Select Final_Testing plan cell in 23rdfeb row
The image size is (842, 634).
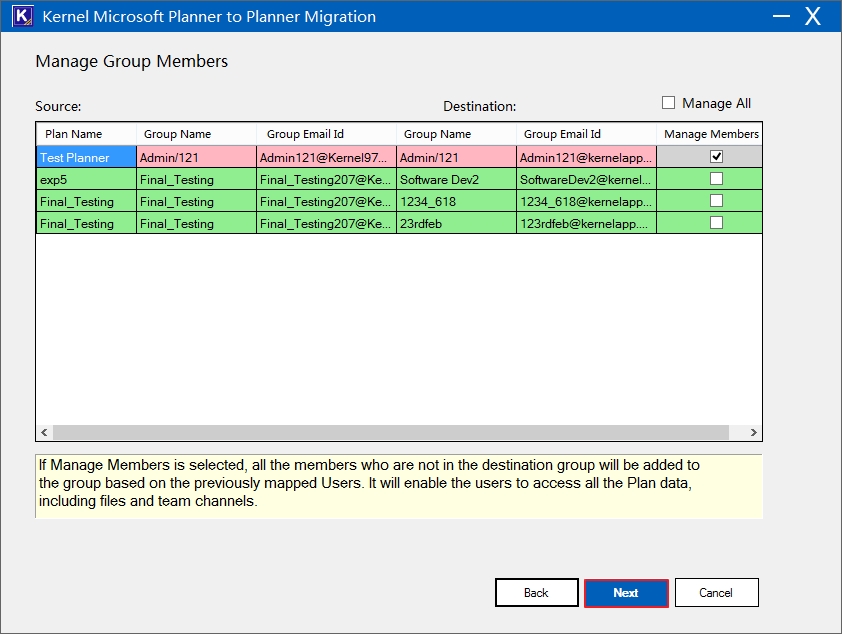(86, 223)
